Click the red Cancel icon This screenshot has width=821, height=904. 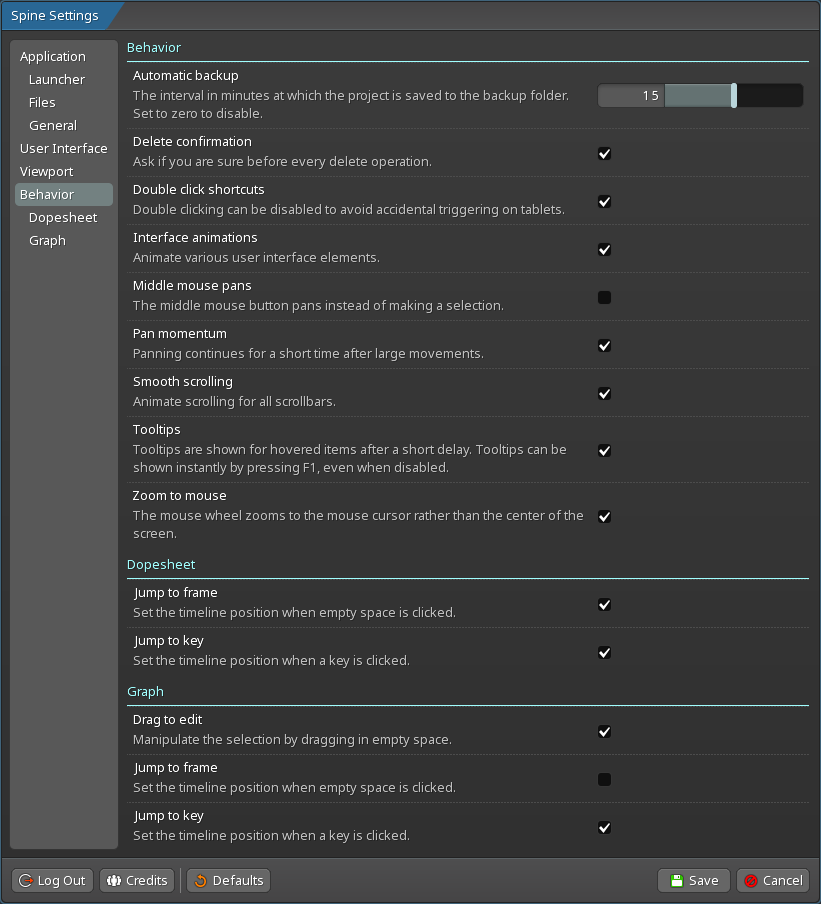click(x=751, y=881)
